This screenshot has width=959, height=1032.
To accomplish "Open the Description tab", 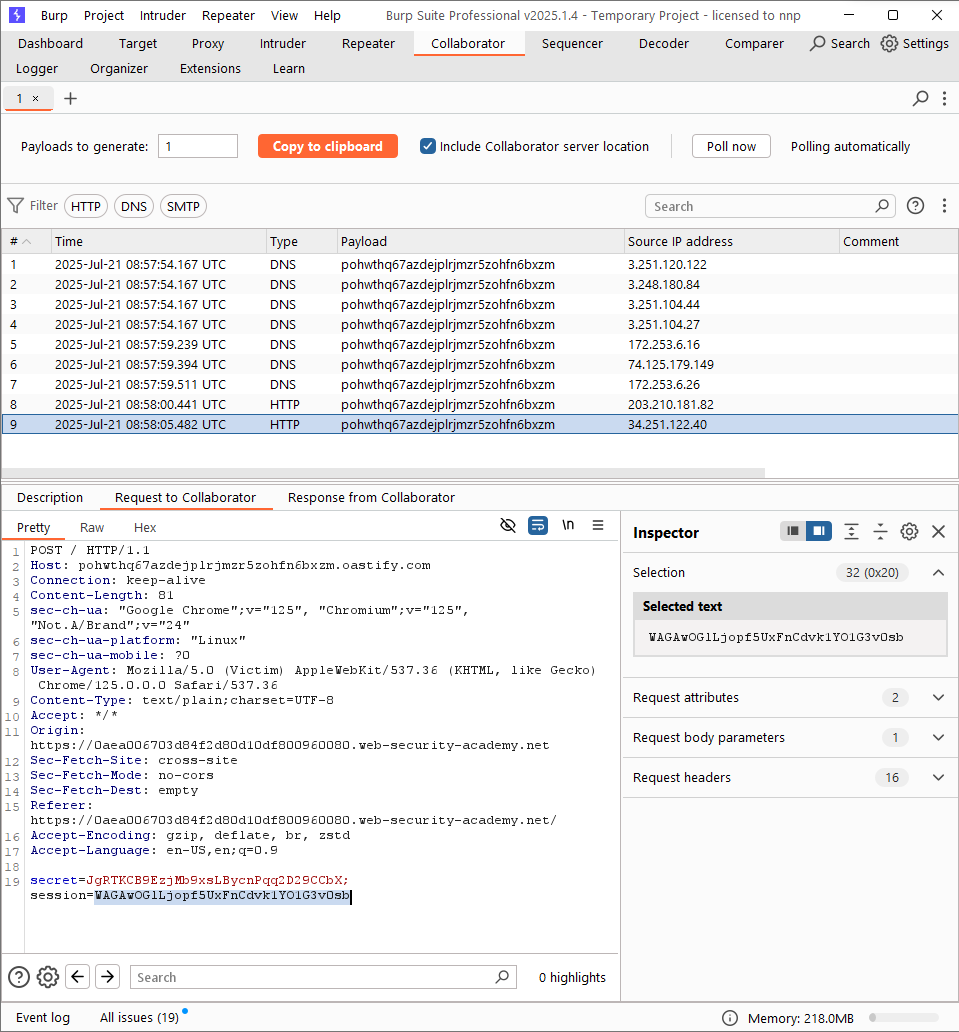I will tap(50, 498).
